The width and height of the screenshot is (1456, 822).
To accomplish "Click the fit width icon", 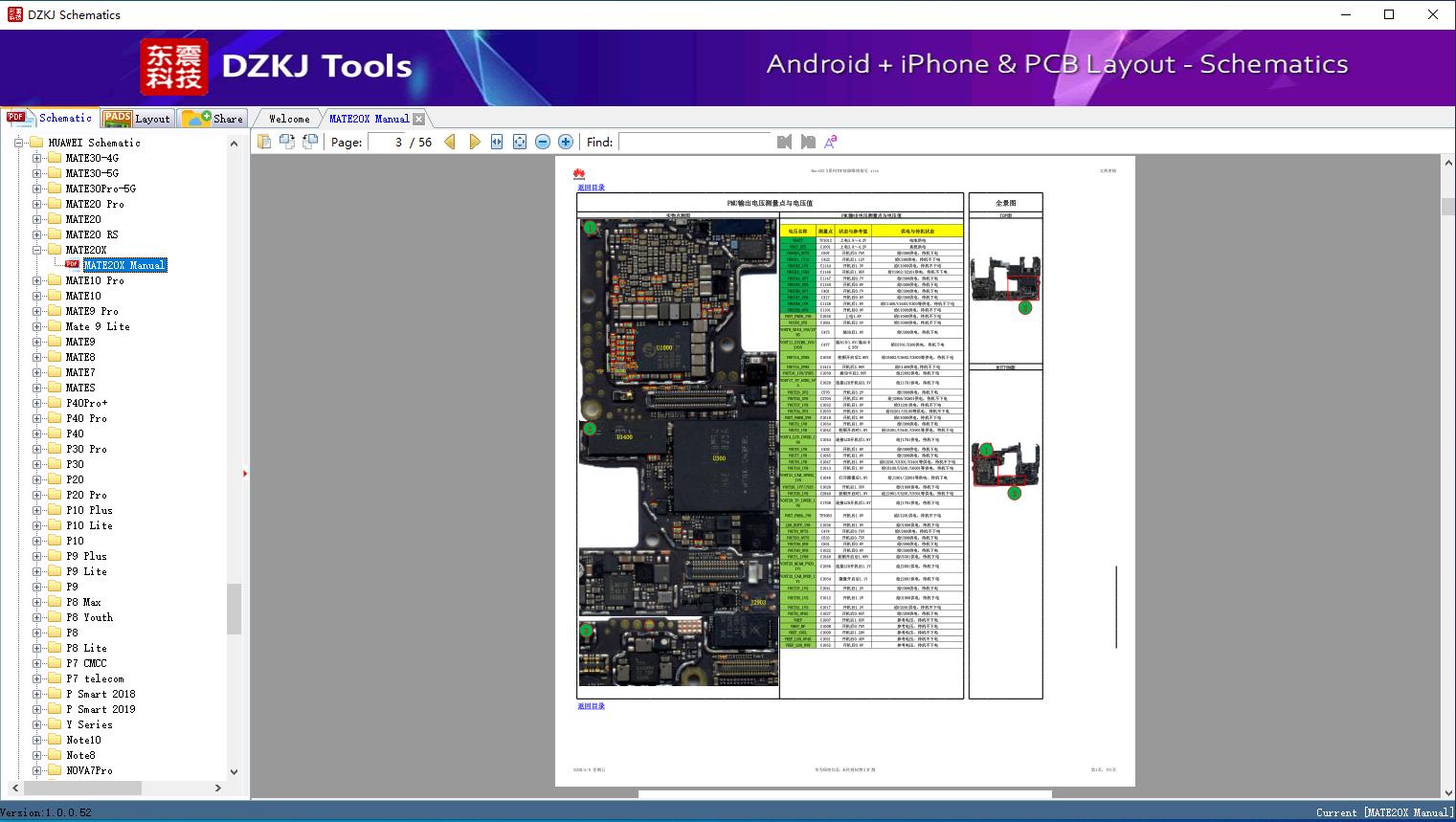I will tap(497, 142).
